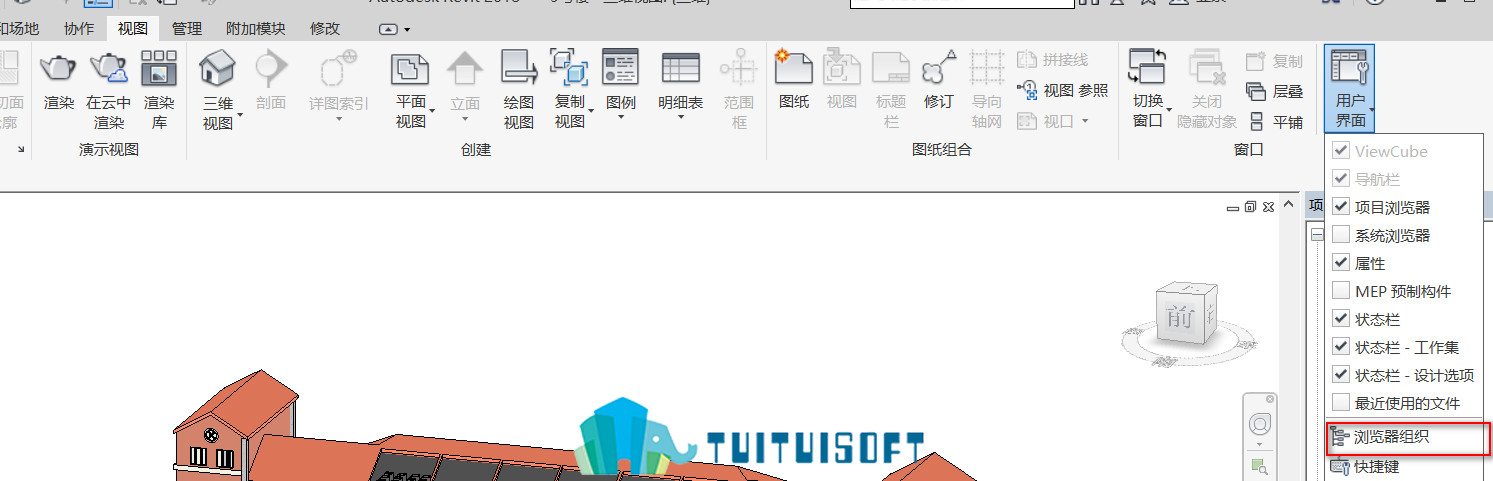Click the 立面 elevation icon
1493x481 pixels.
465,69
